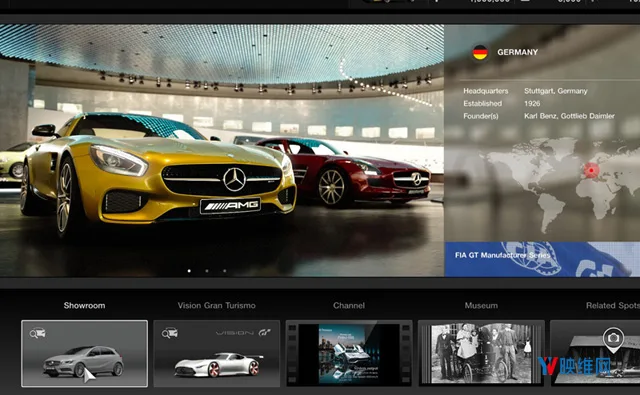Open the Channel section label

[349, 306]
